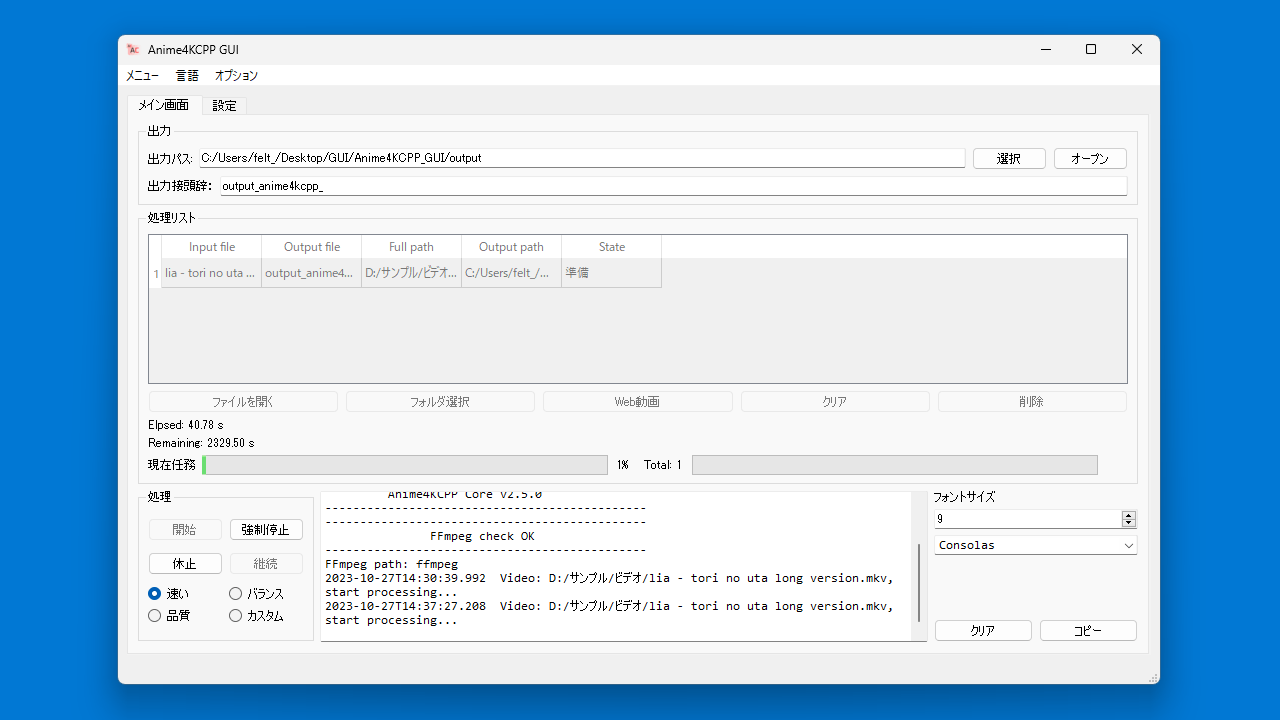Click the フォントサイズ value field

point(1028,519)
